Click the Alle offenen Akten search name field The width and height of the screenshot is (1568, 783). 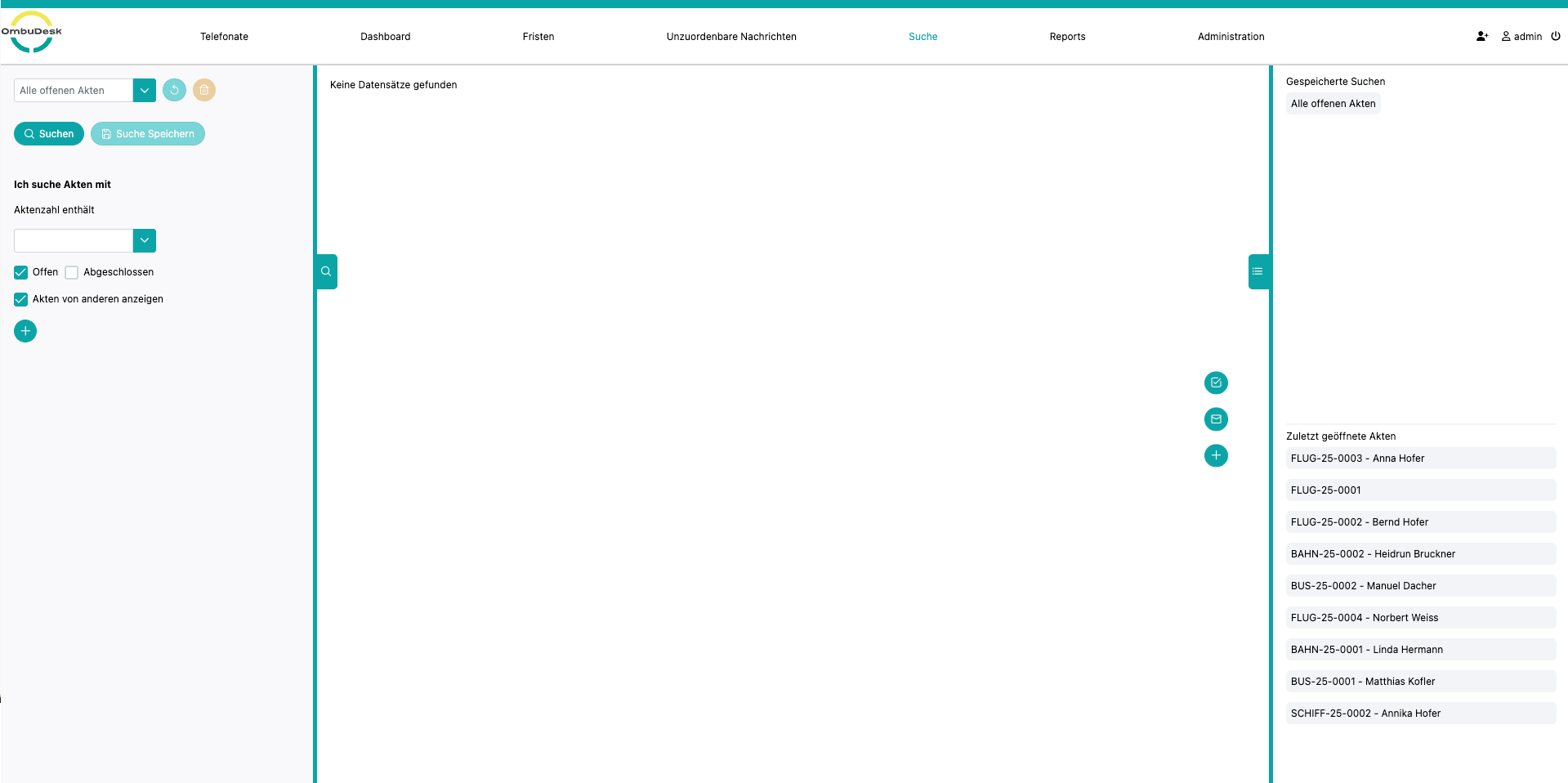point(74,90)
